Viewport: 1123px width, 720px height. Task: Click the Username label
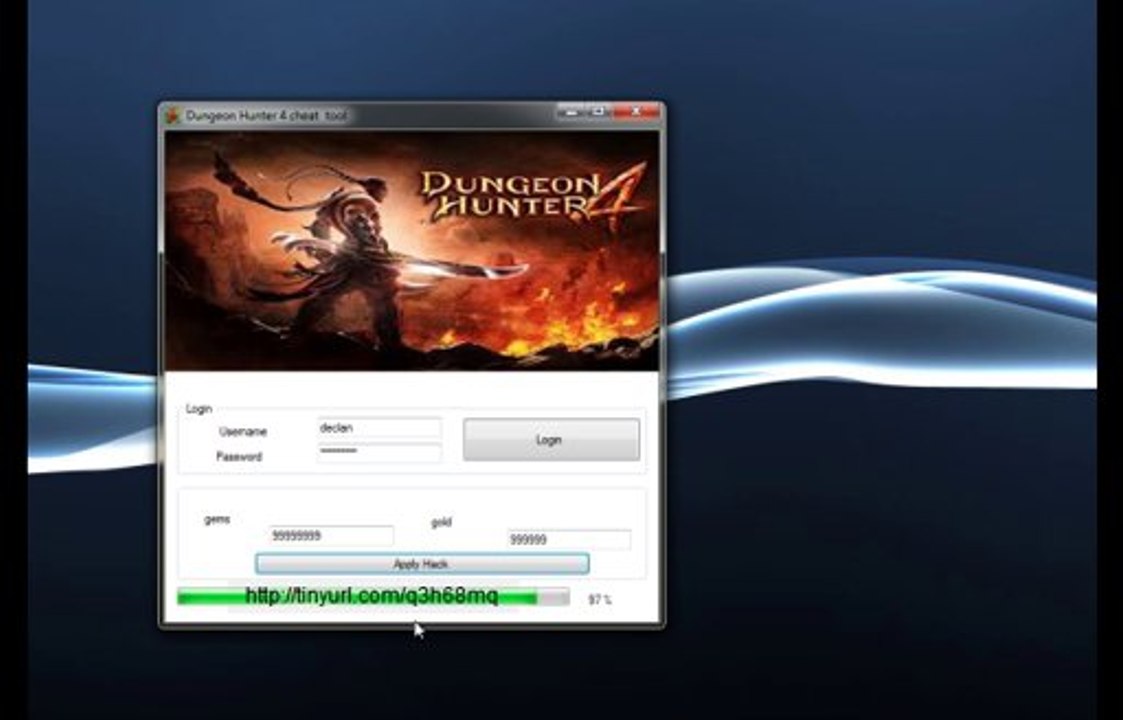click(x=243, y=431)
